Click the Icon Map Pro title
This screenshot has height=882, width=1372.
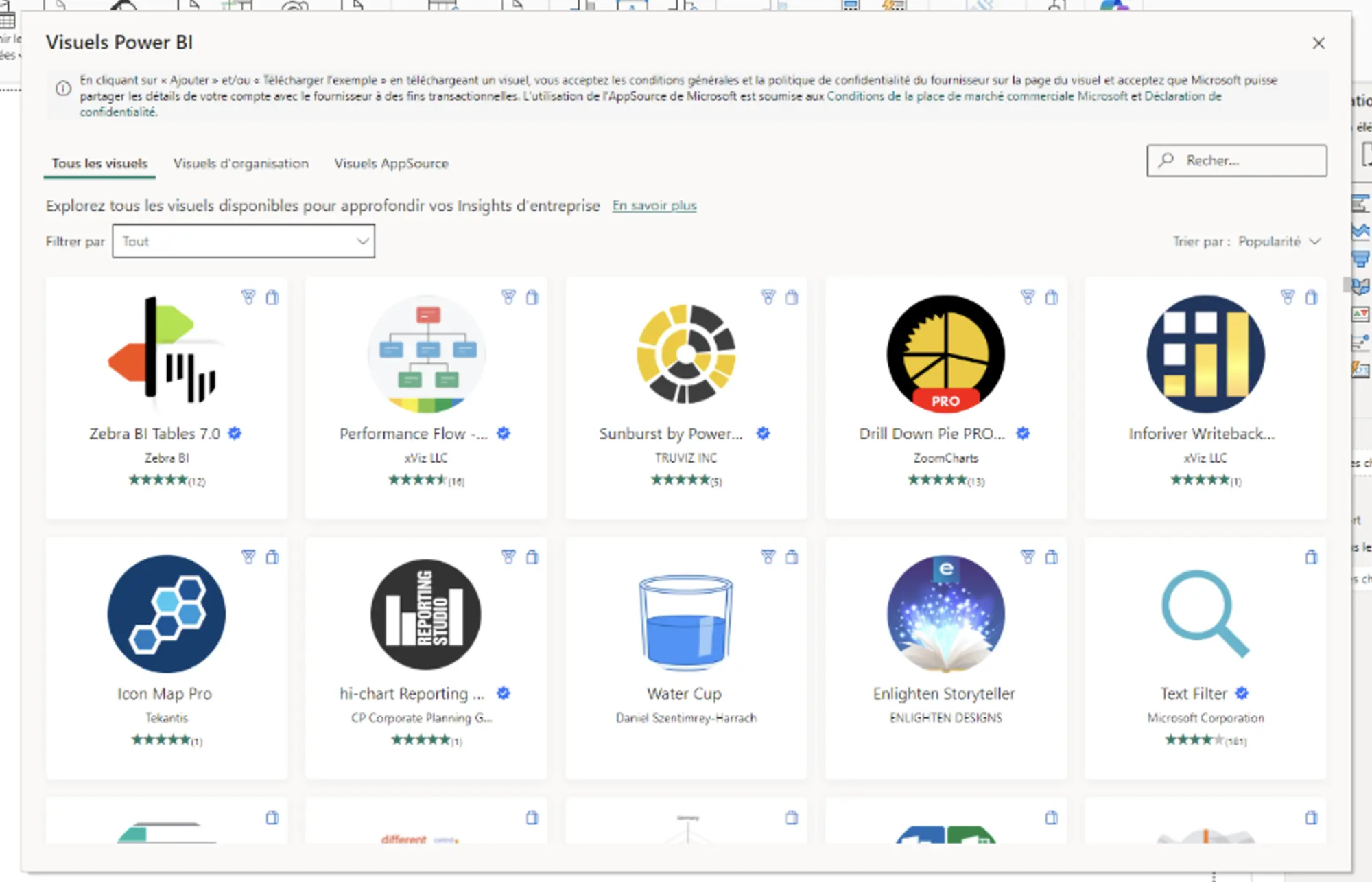[165, 694]
